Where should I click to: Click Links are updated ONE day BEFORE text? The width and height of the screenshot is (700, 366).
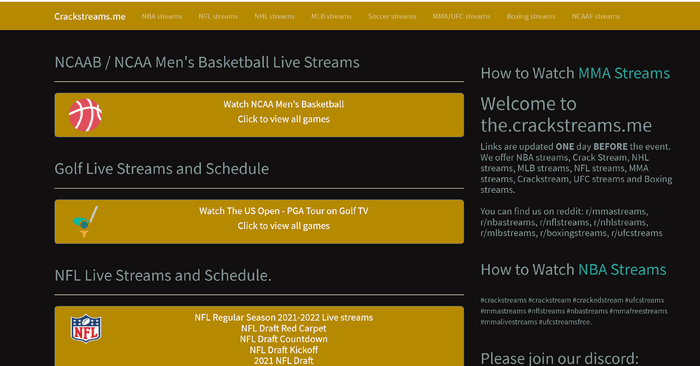pos(575,146)
